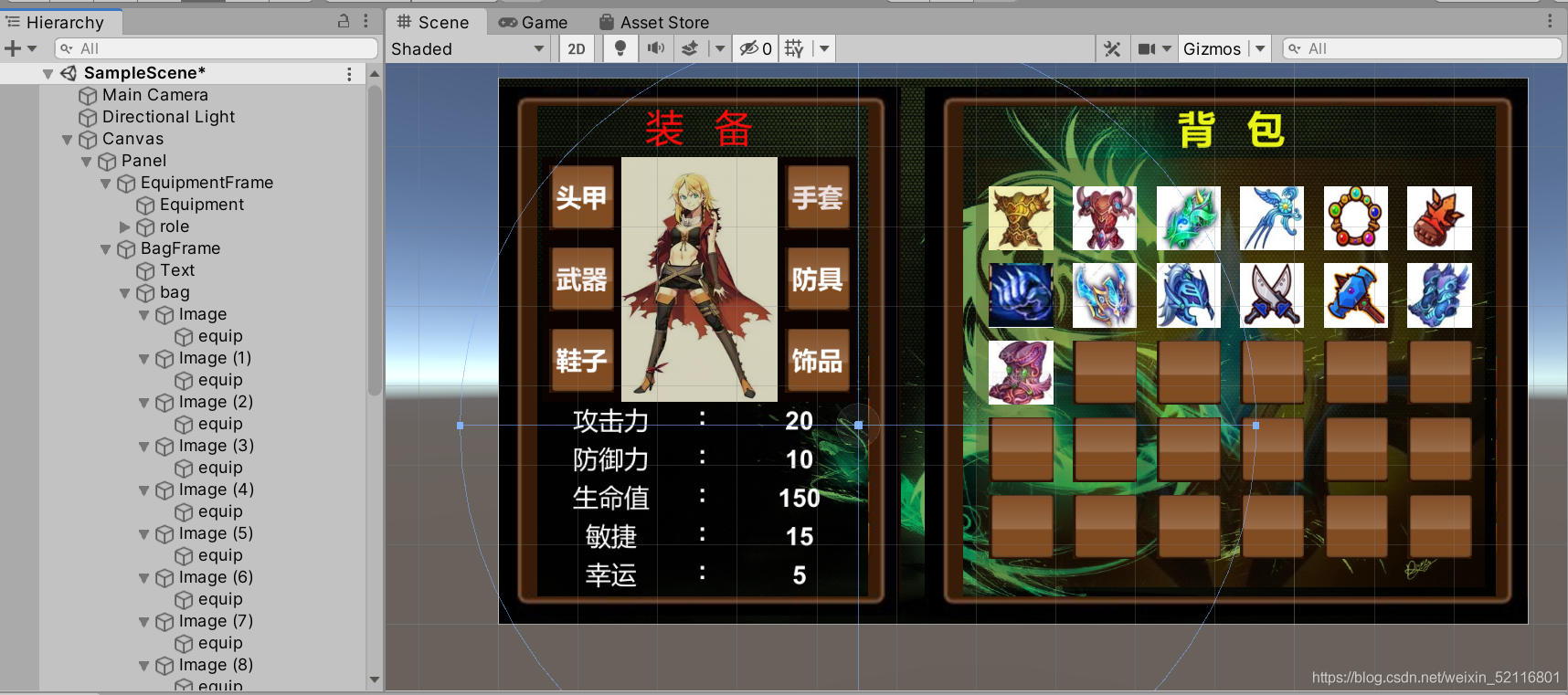1568x695 pixels.
Task: Collapse the SampleScene root node
Action: [x=48, y=73]
